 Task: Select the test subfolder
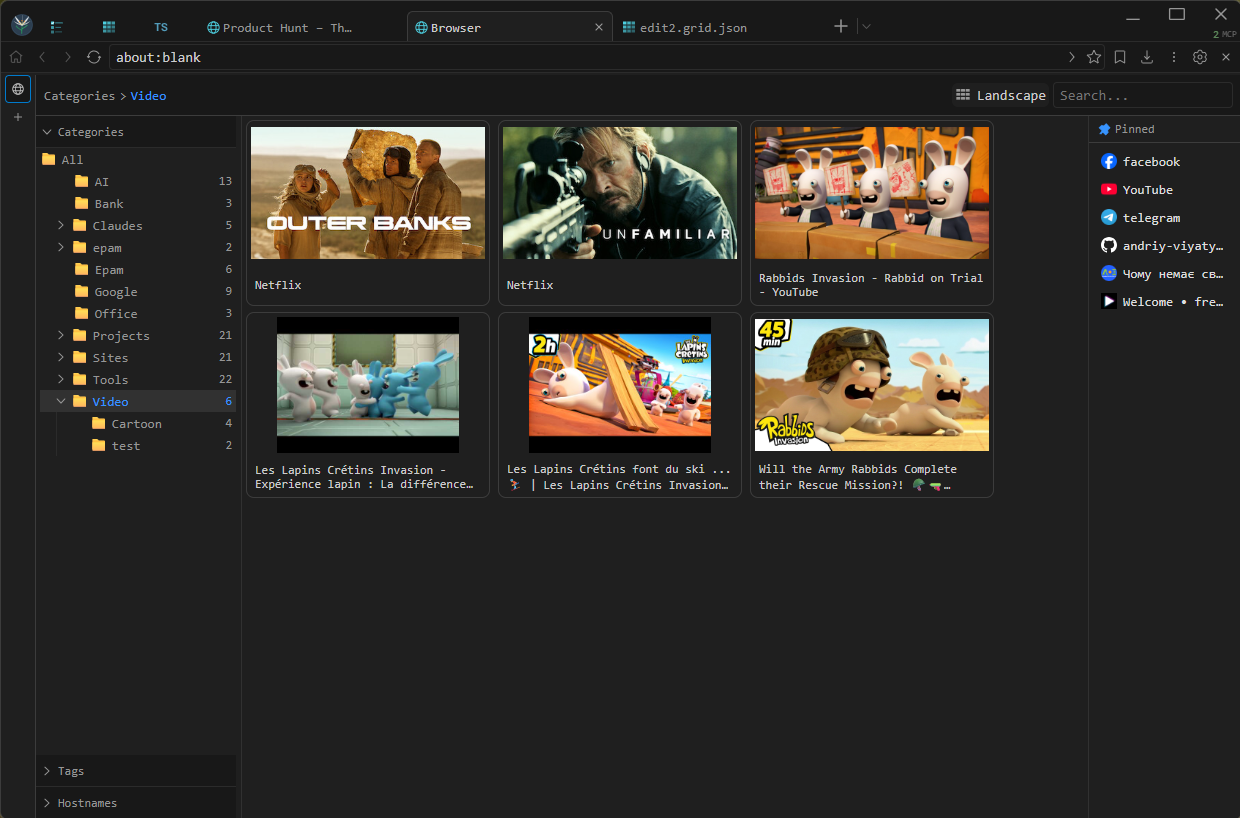click(x=137, y=446)
